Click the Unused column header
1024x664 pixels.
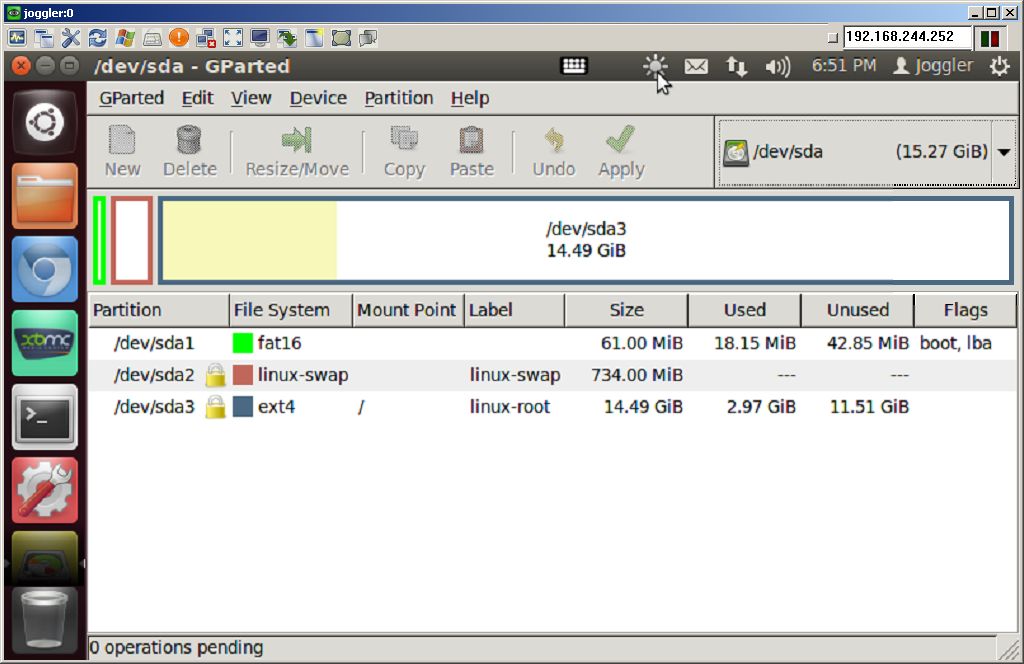(x=857, y=310)
